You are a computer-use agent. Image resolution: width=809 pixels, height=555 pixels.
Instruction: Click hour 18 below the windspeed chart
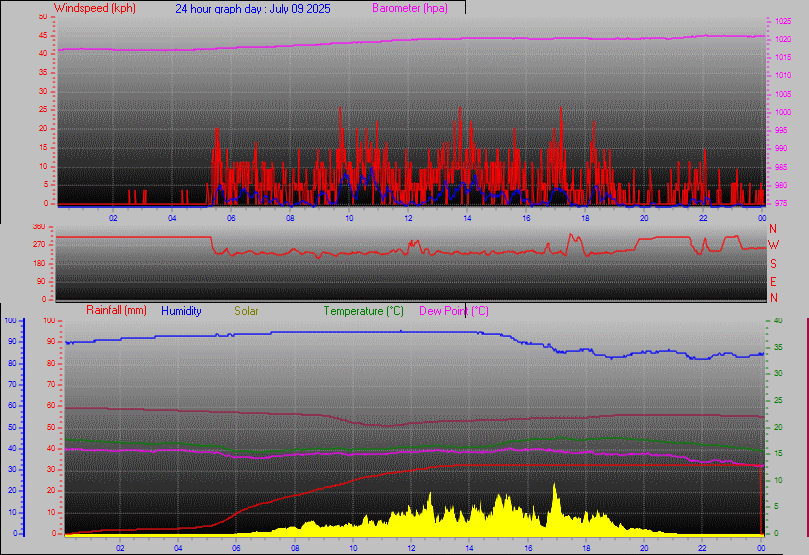coord(585,218)
